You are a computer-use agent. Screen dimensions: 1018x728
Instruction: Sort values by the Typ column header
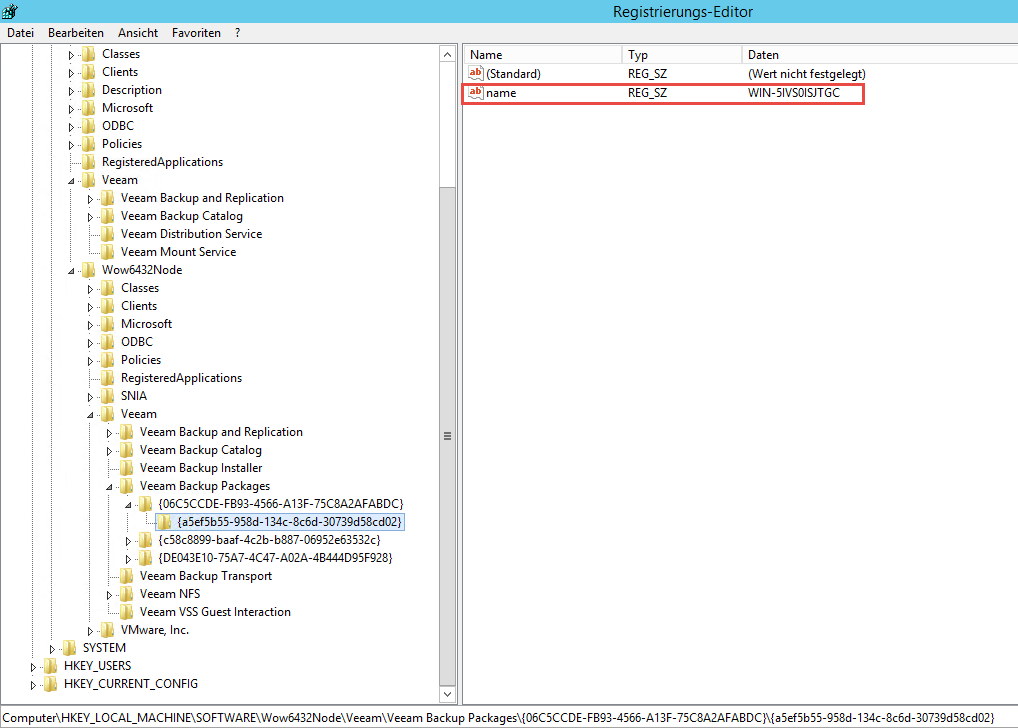(682, 55)
